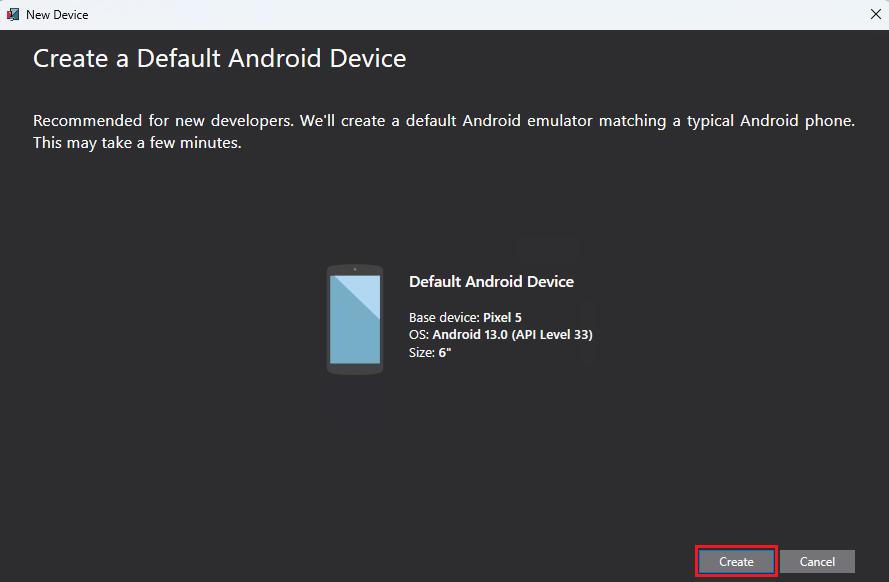
Task: Click the "New Device" window title text
Action: (x=57, y=15)
